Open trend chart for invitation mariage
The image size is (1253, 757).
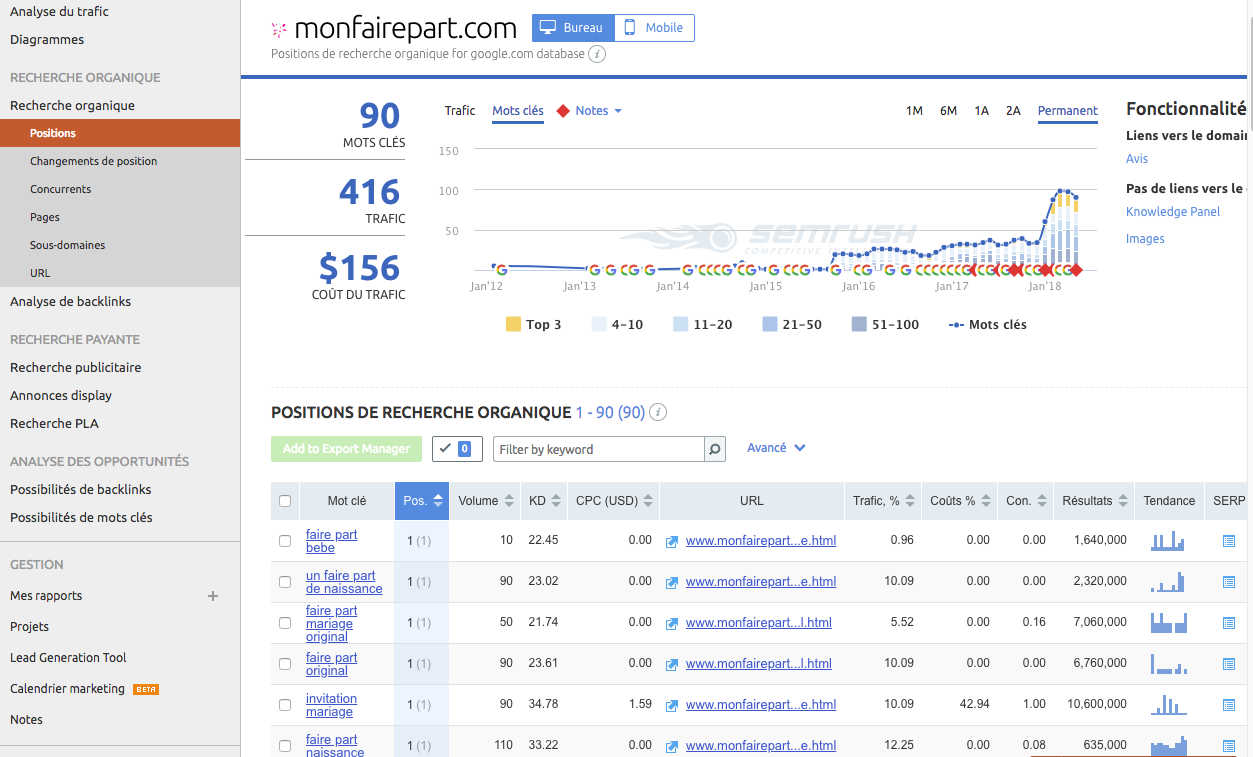pyautogui.click(x=1168, y=705)
